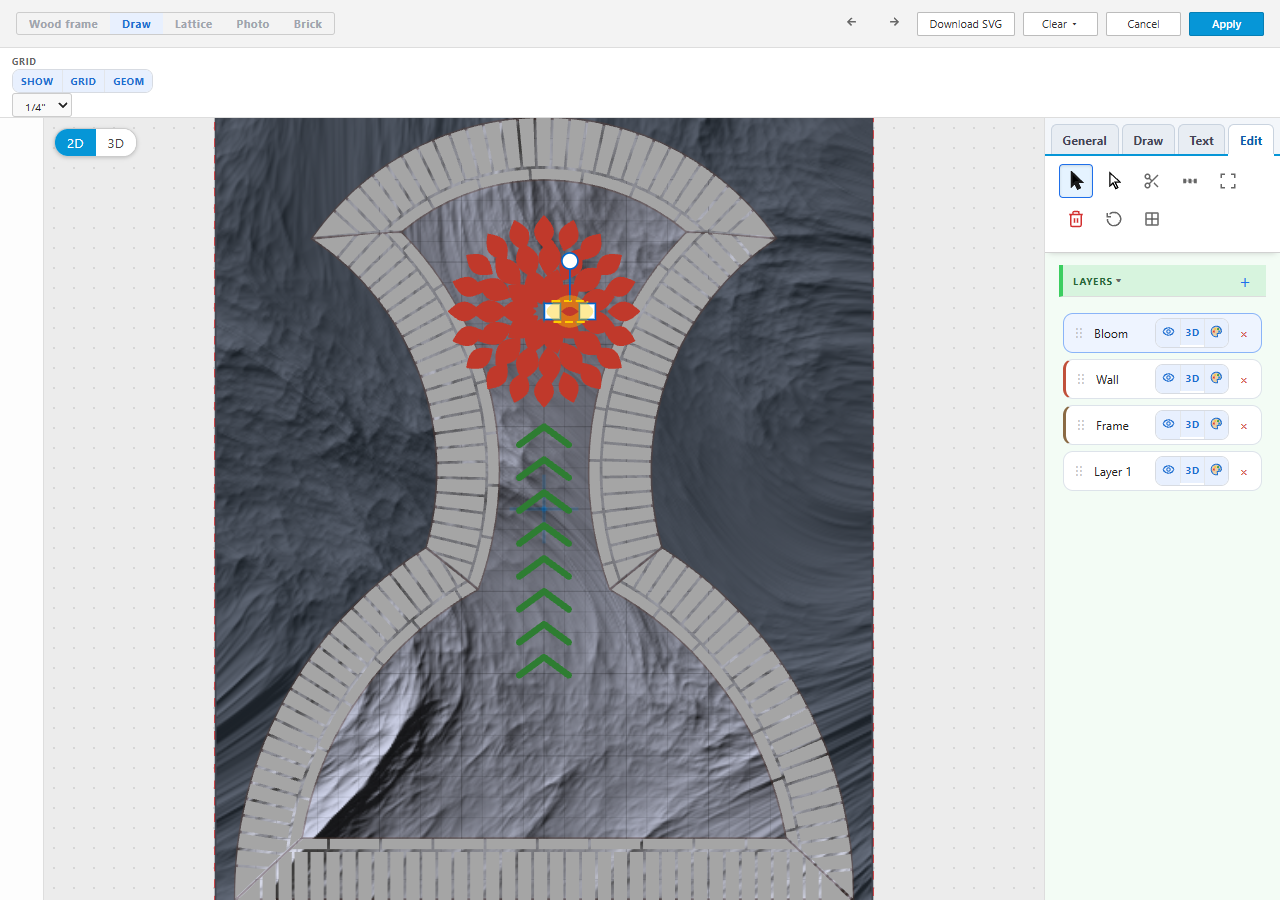Screen dimensions: 1280x900
Task: Click the red trash delete icon
Action: coord(1076,219)
